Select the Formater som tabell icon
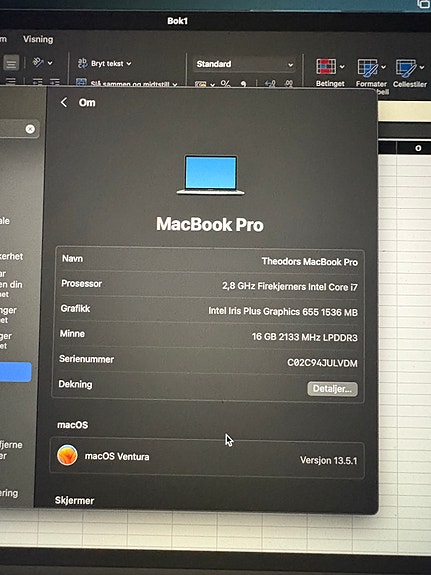The width and height of the screenshot is (431, 575). point(368,67)
